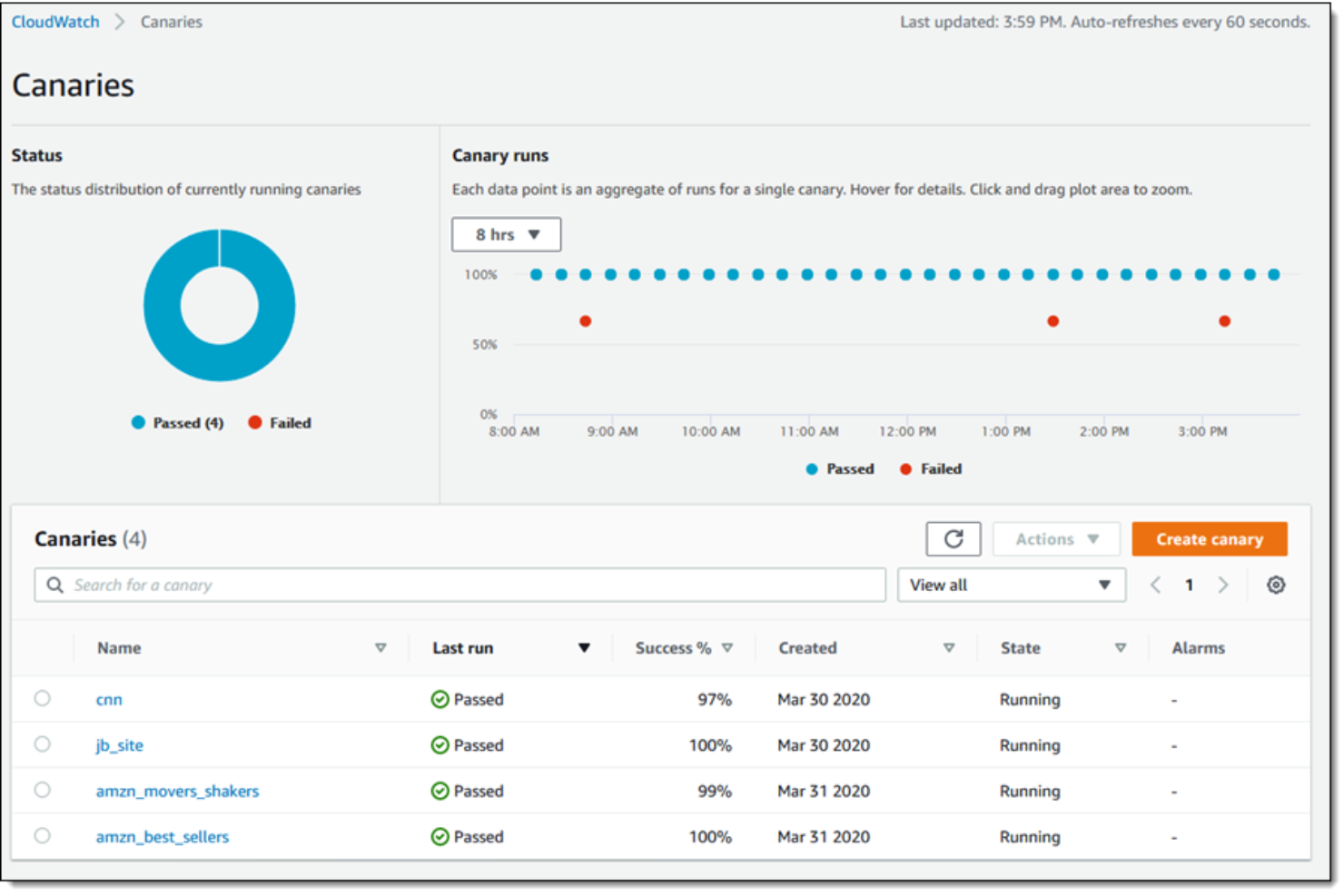Click a red failed data point on the chart
Viewport: 1344px width, 896px height.
pyautogui.click(x=585, y=320)
